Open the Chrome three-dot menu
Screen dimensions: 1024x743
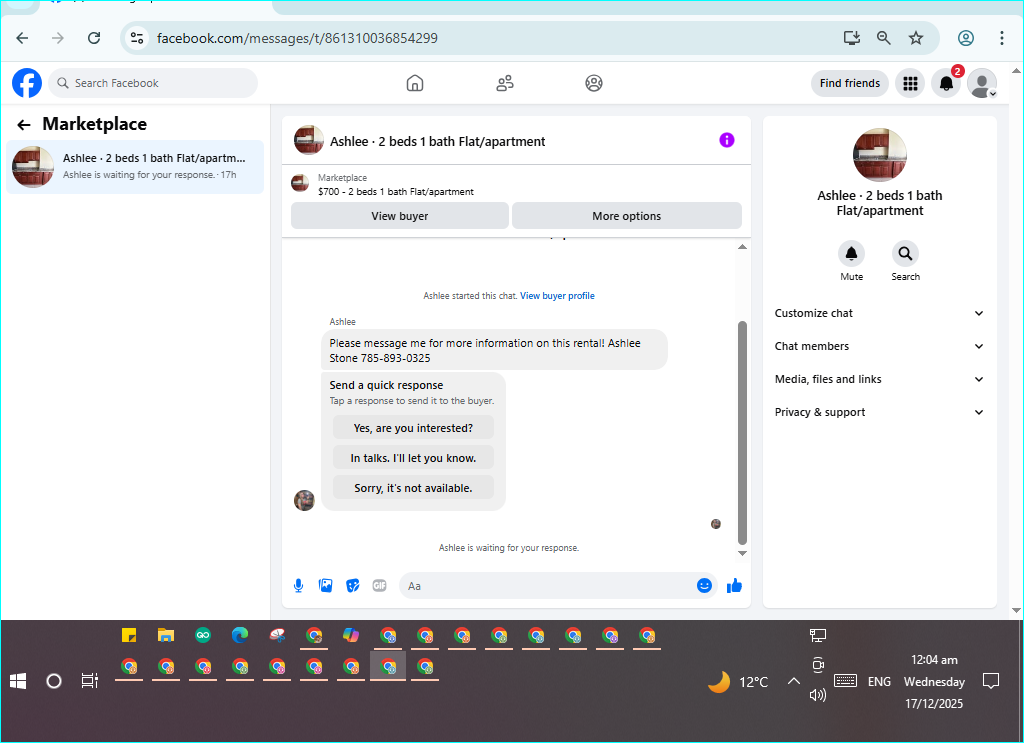(1001, 38)
